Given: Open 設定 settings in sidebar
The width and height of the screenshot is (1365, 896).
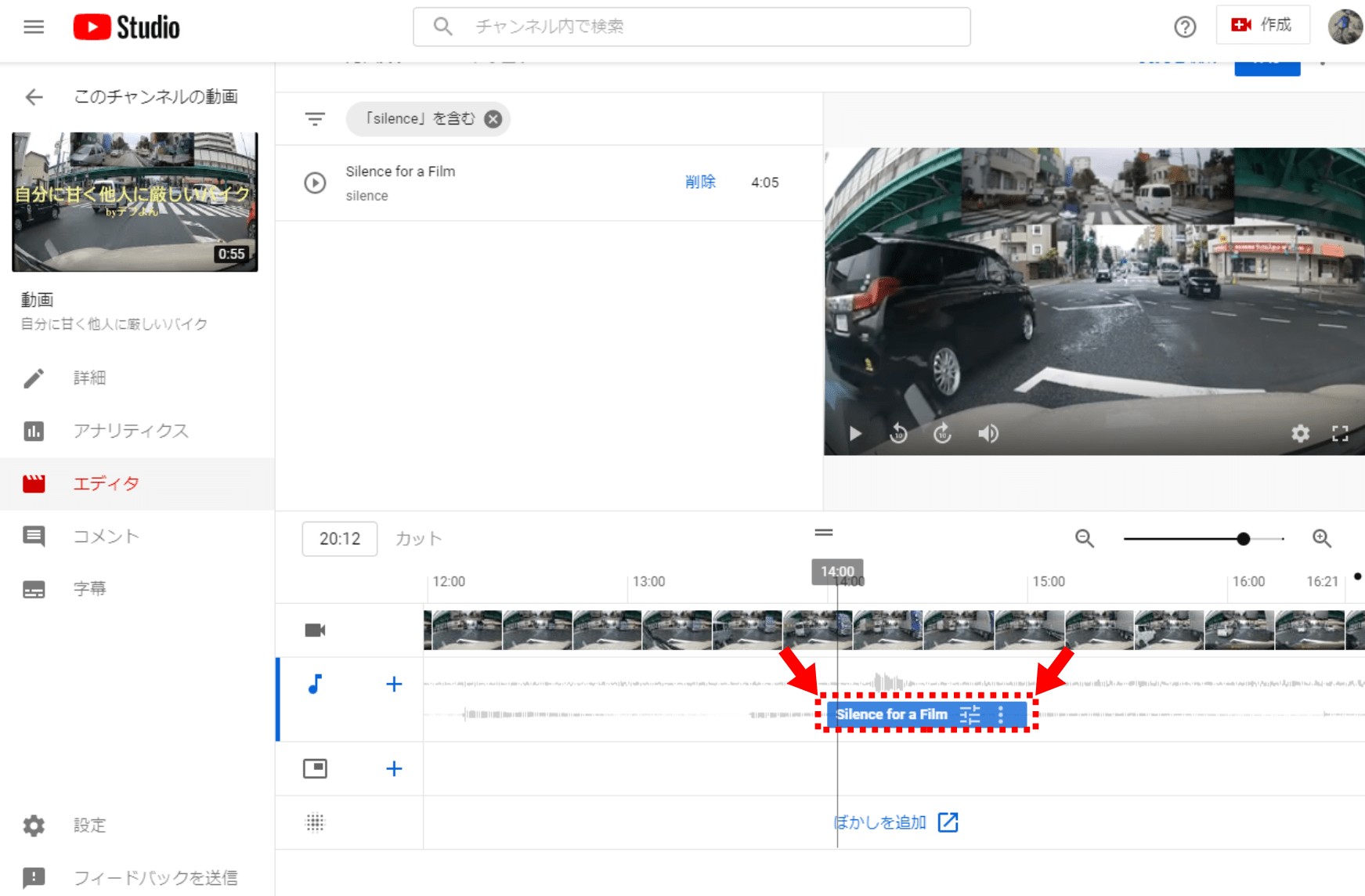Looking at the screenshot, I should [137, 825].
